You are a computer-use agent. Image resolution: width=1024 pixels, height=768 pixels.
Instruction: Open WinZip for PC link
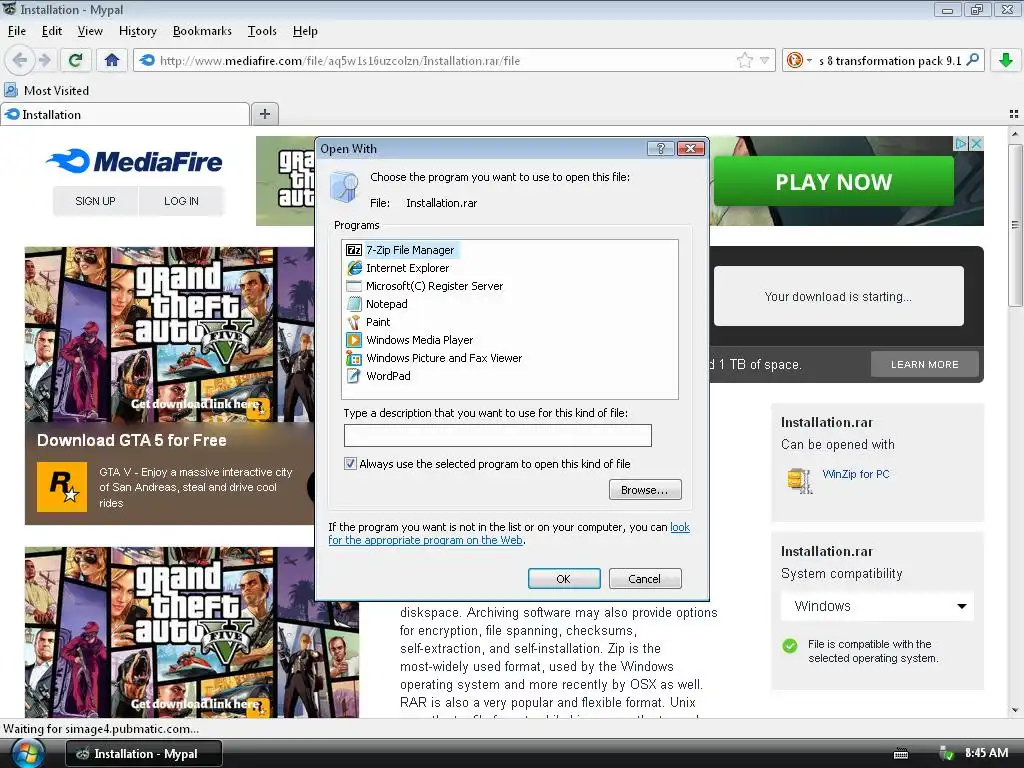click(856, 474)
